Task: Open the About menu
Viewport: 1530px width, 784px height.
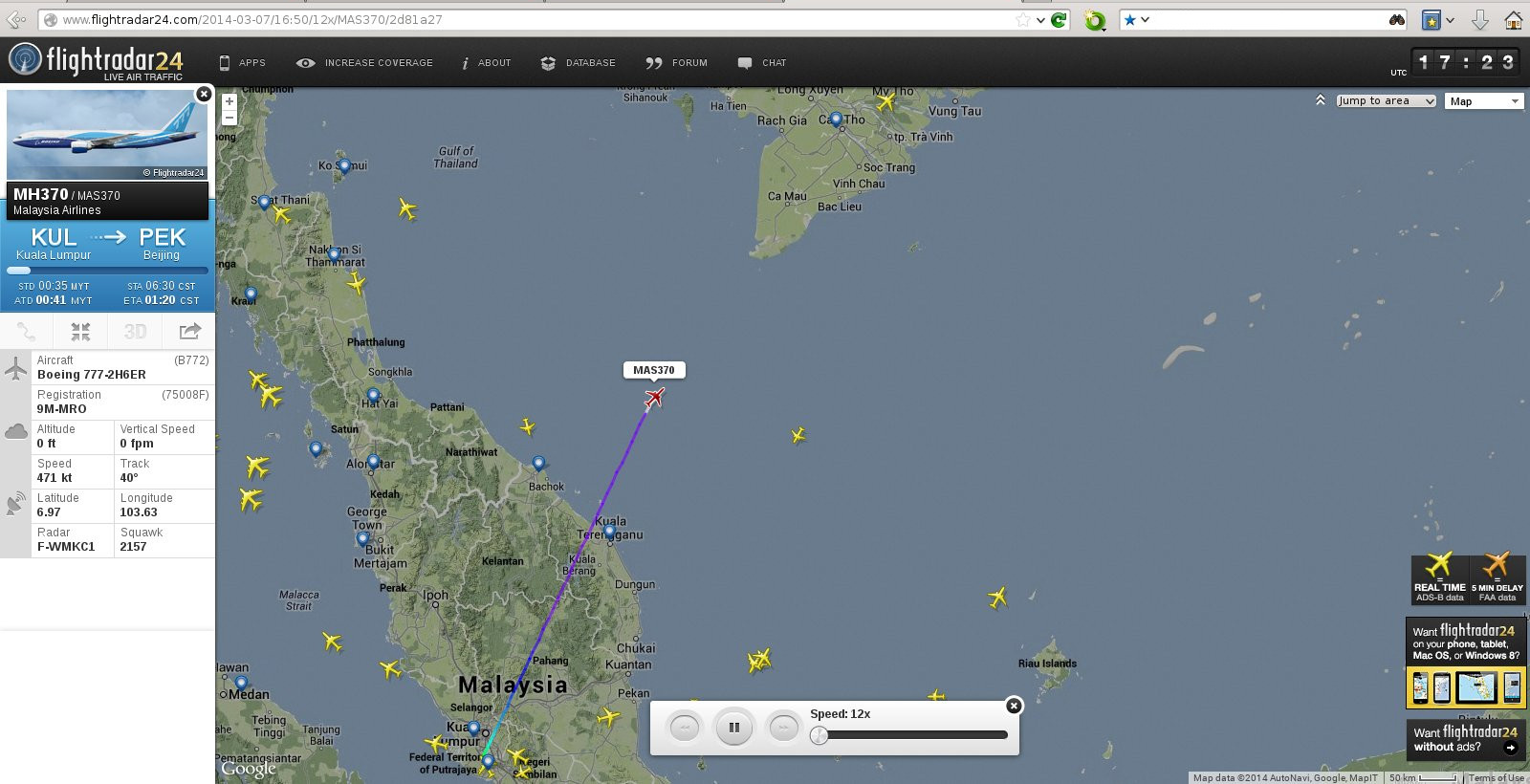Action: pos(486,63)
